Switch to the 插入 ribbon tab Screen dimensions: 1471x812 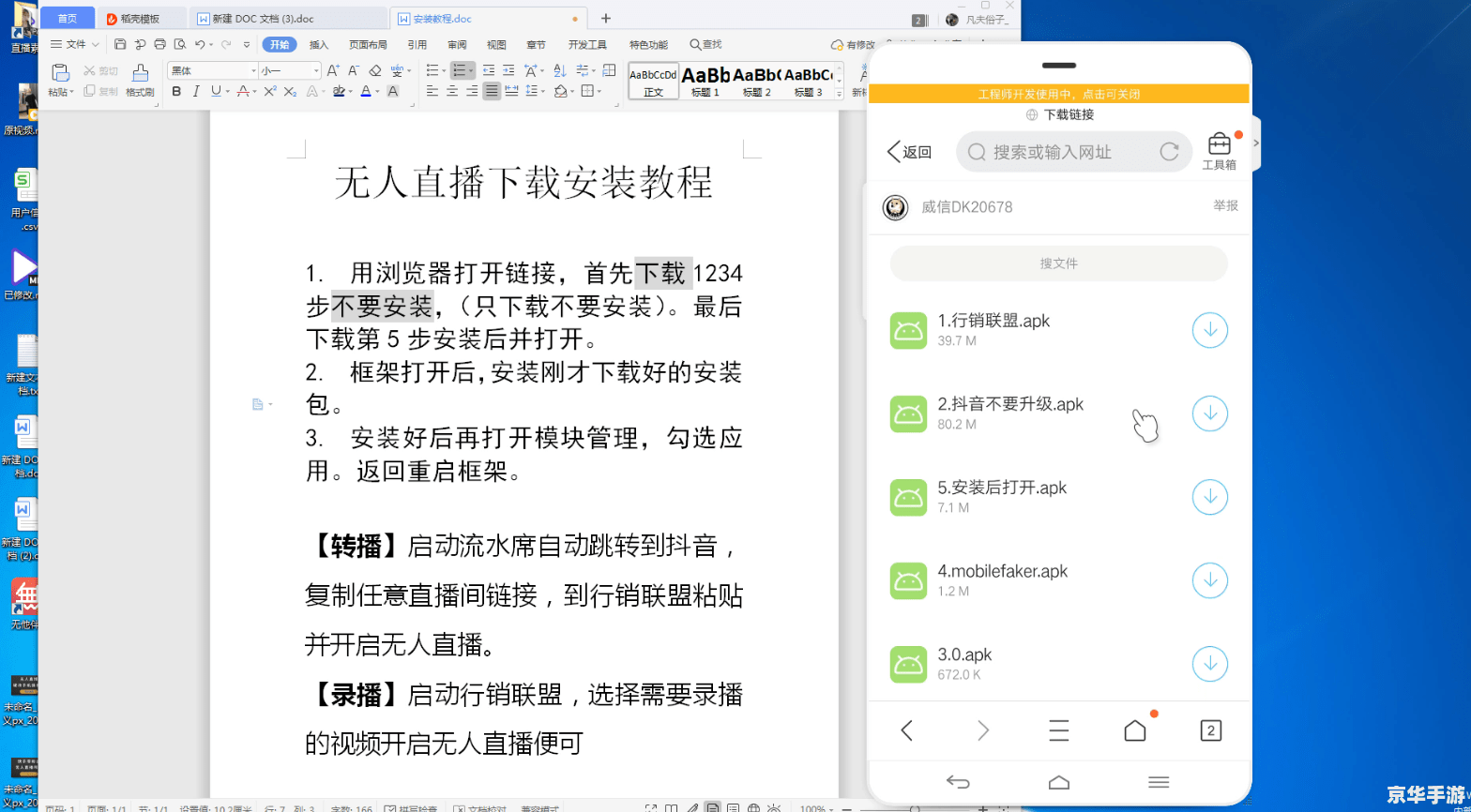point(319,44)
